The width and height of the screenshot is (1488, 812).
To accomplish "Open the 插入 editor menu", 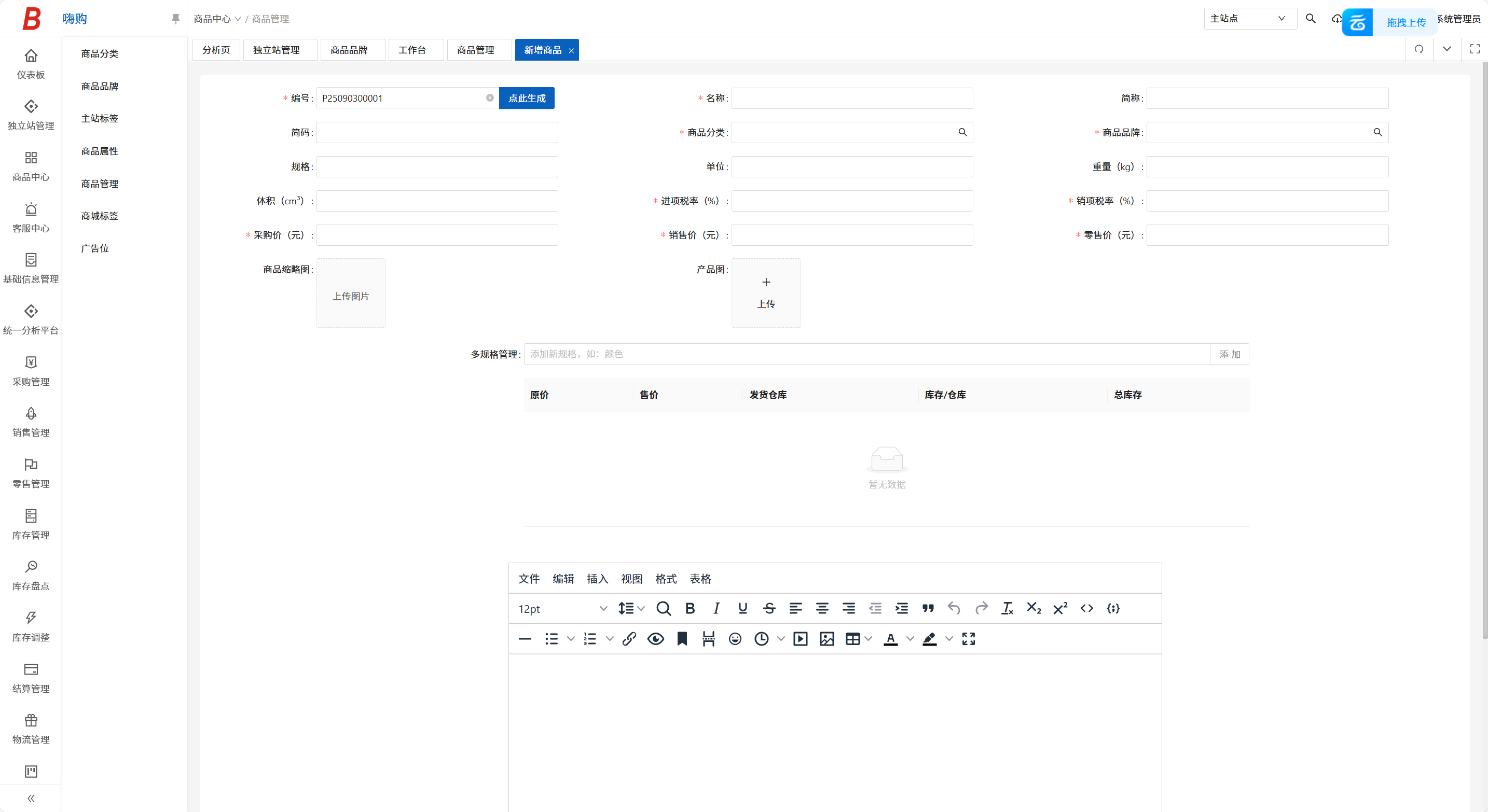I will point(597,579).
